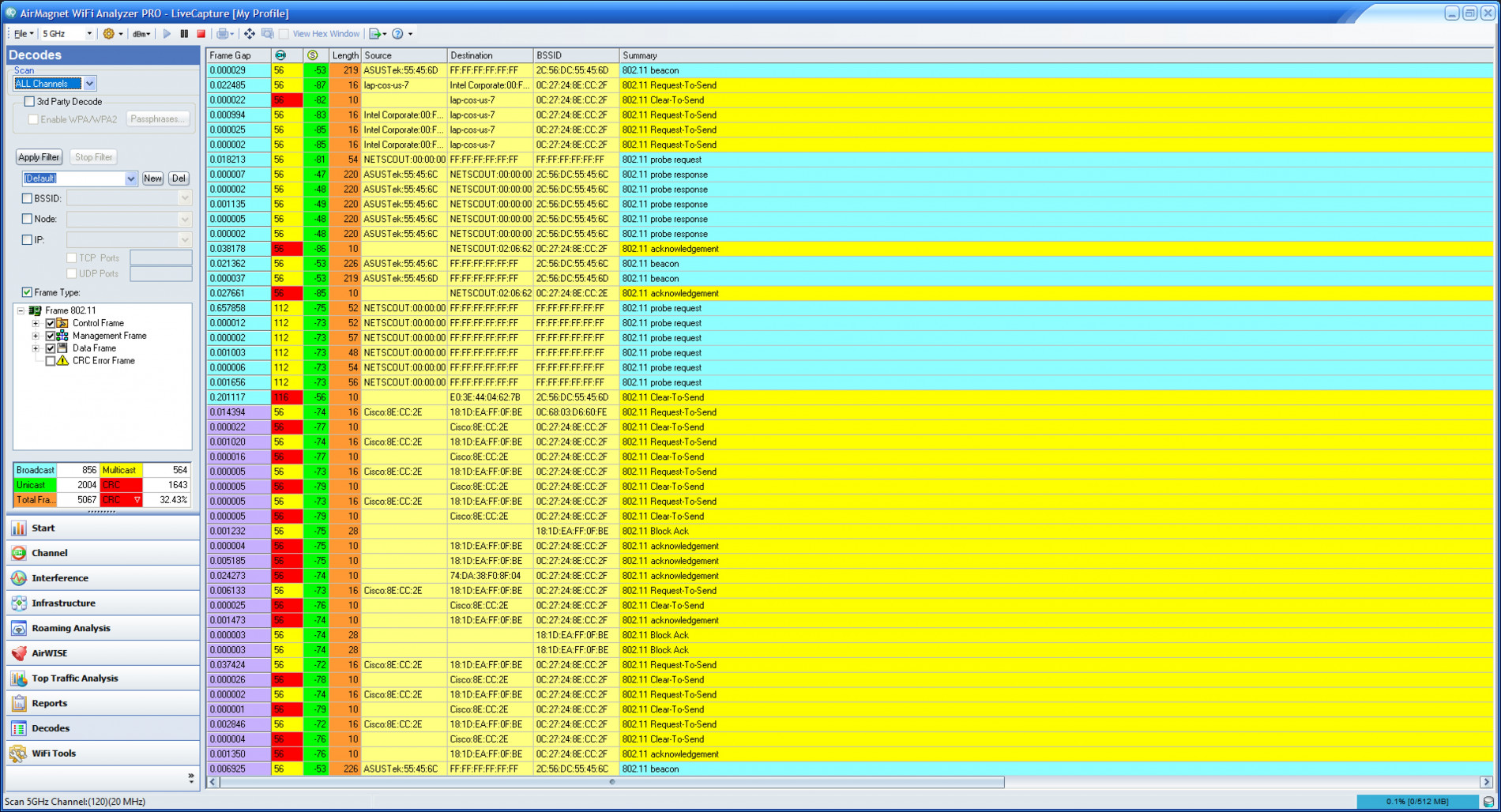Click the Frame 802.11 network card icon

[x=36, y=310]
